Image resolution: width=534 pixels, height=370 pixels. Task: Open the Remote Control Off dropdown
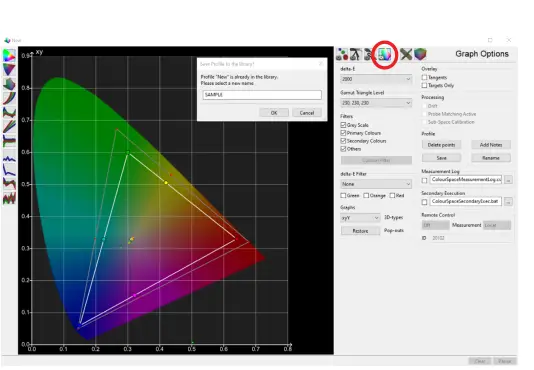[436, 225]
